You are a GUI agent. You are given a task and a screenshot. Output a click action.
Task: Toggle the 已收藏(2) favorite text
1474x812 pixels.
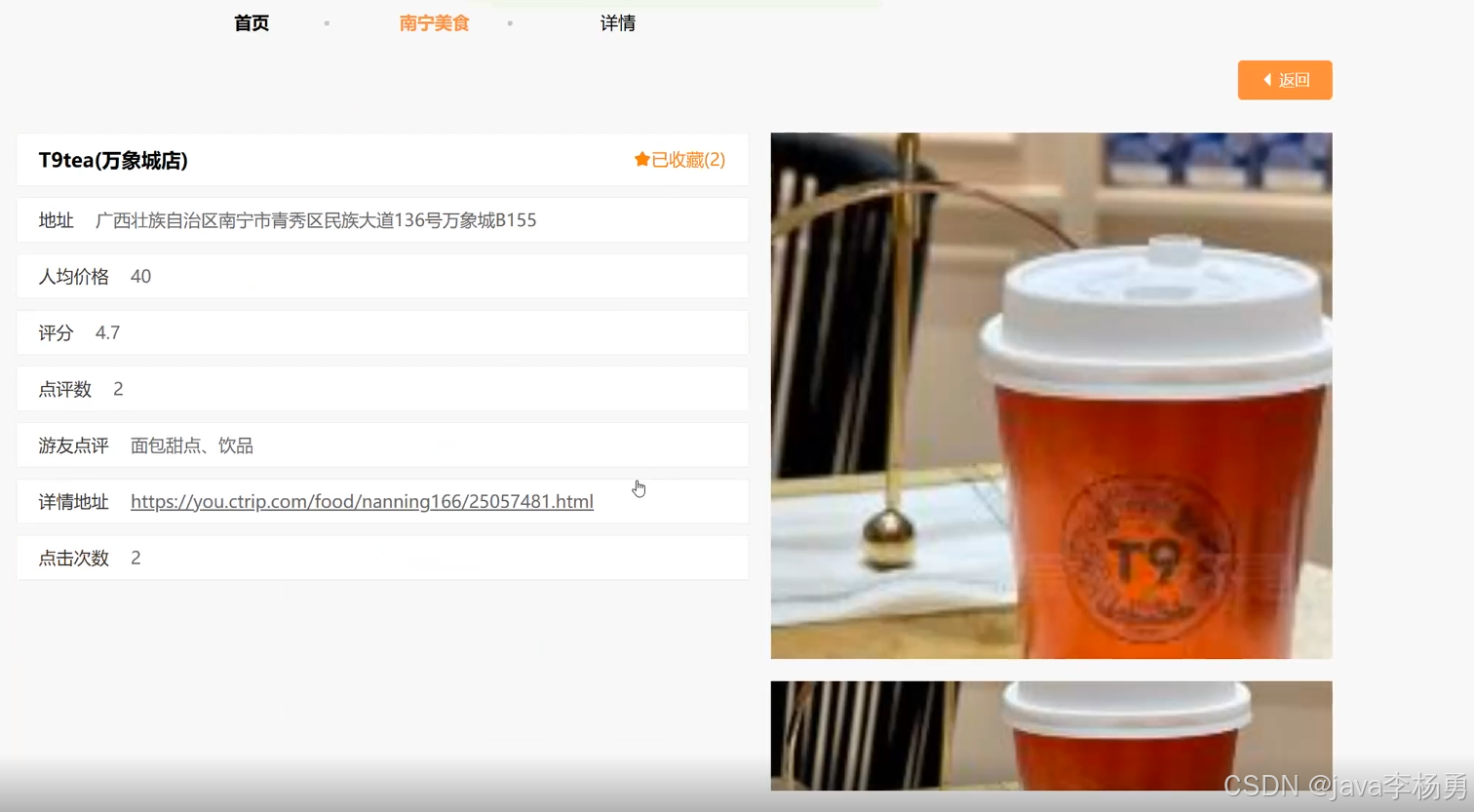pyautogui.click(x=688, y=160)
